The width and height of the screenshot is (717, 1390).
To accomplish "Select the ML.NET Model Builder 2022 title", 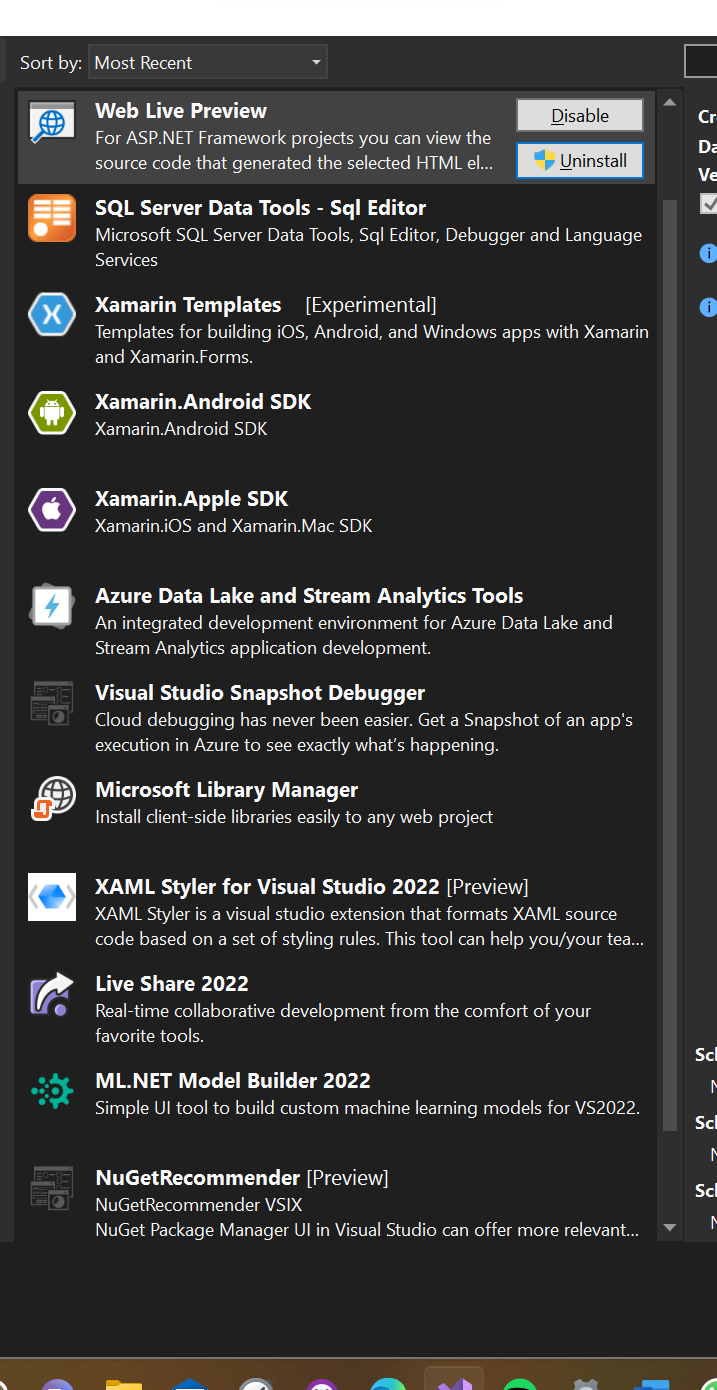I will 233,1081.
